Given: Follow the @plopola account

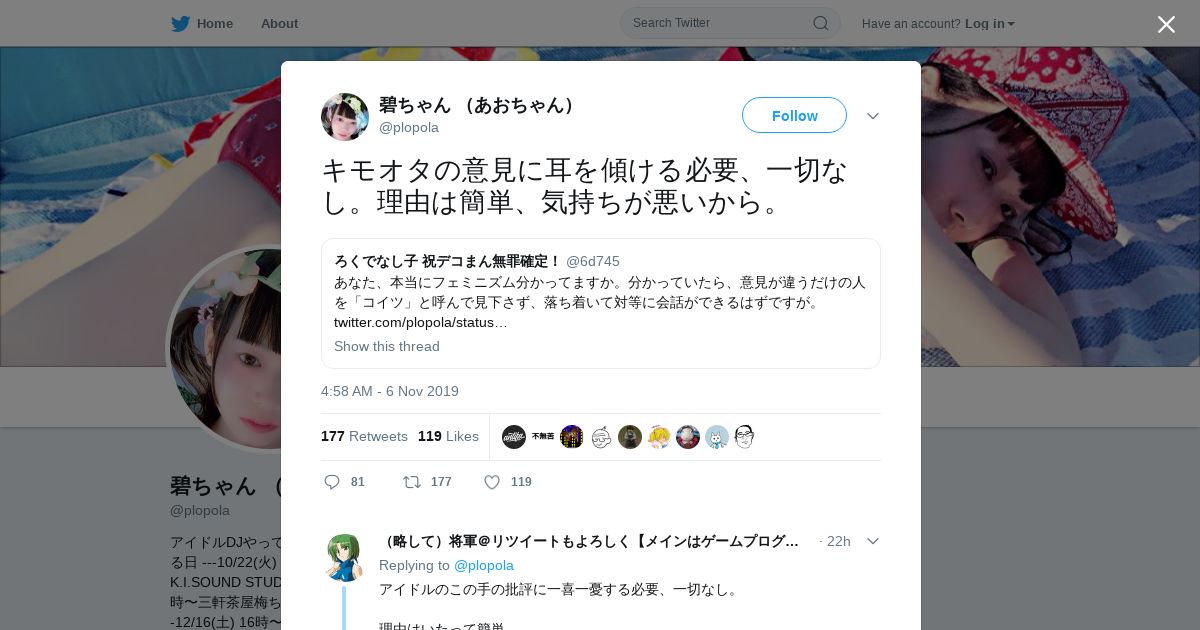Looking at the screenshot, I should (x=794, y=115).
